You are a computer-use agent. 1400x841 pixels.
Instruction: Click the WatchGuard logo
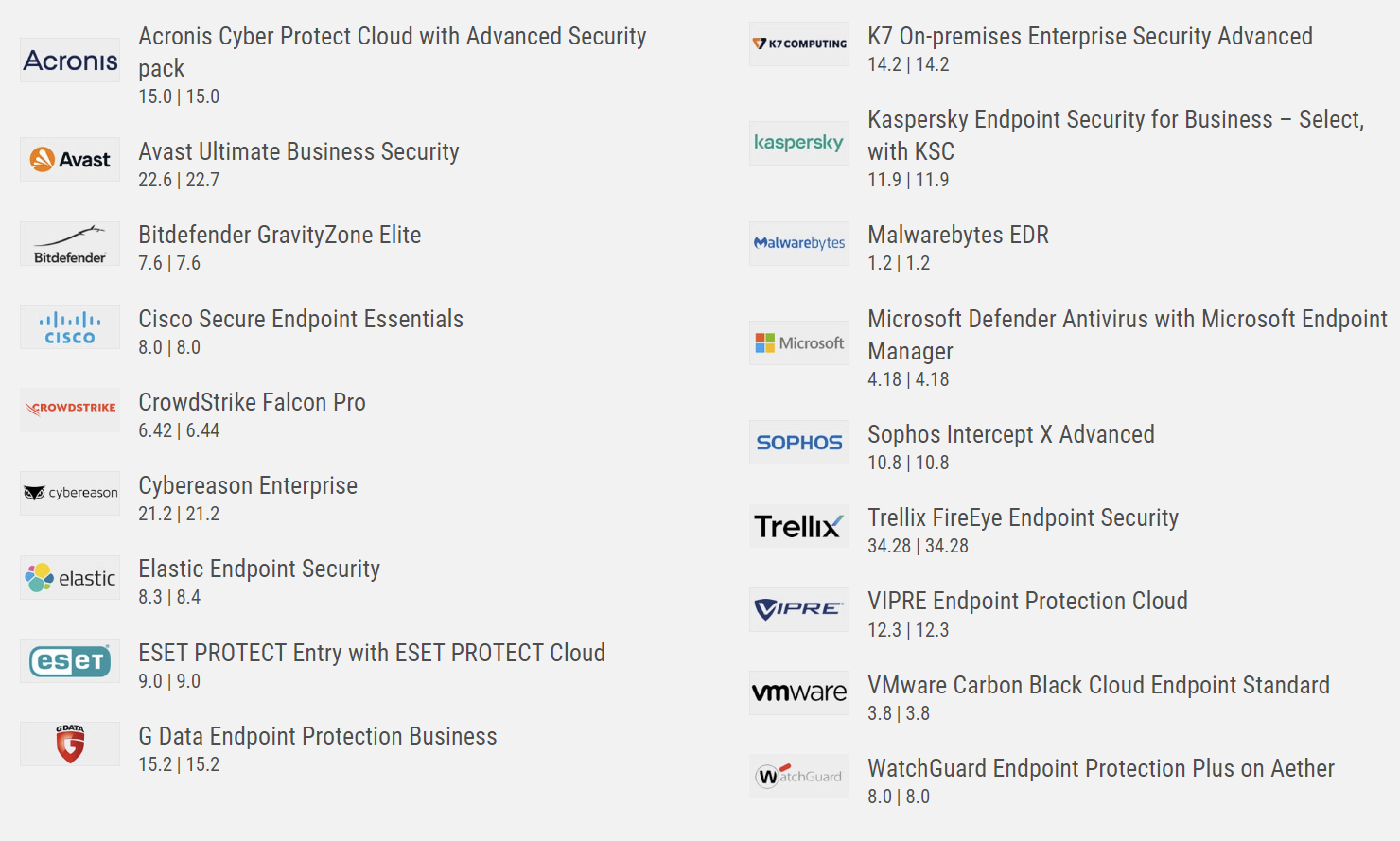[799, 776]
